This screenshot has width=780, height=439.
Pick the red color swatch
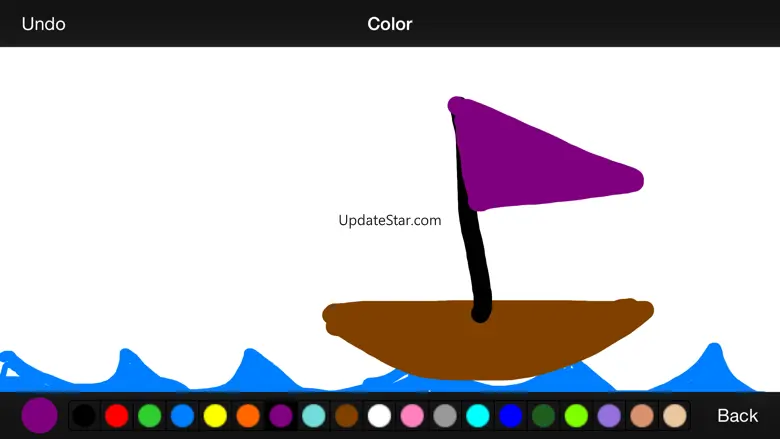[x=117, y=416]
